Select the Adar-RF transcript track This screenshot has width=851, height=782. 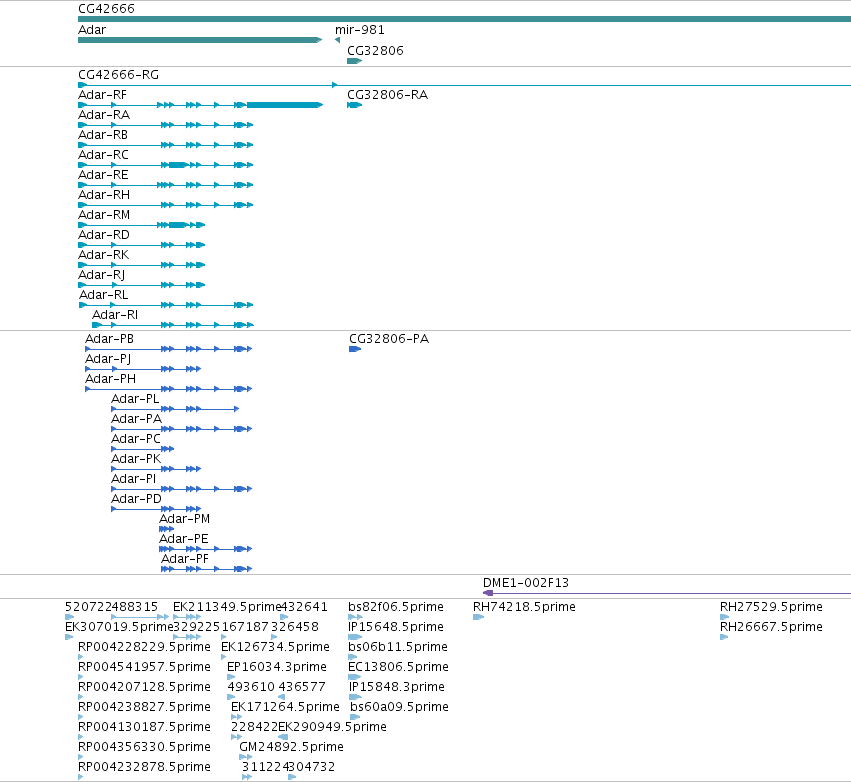201,105
